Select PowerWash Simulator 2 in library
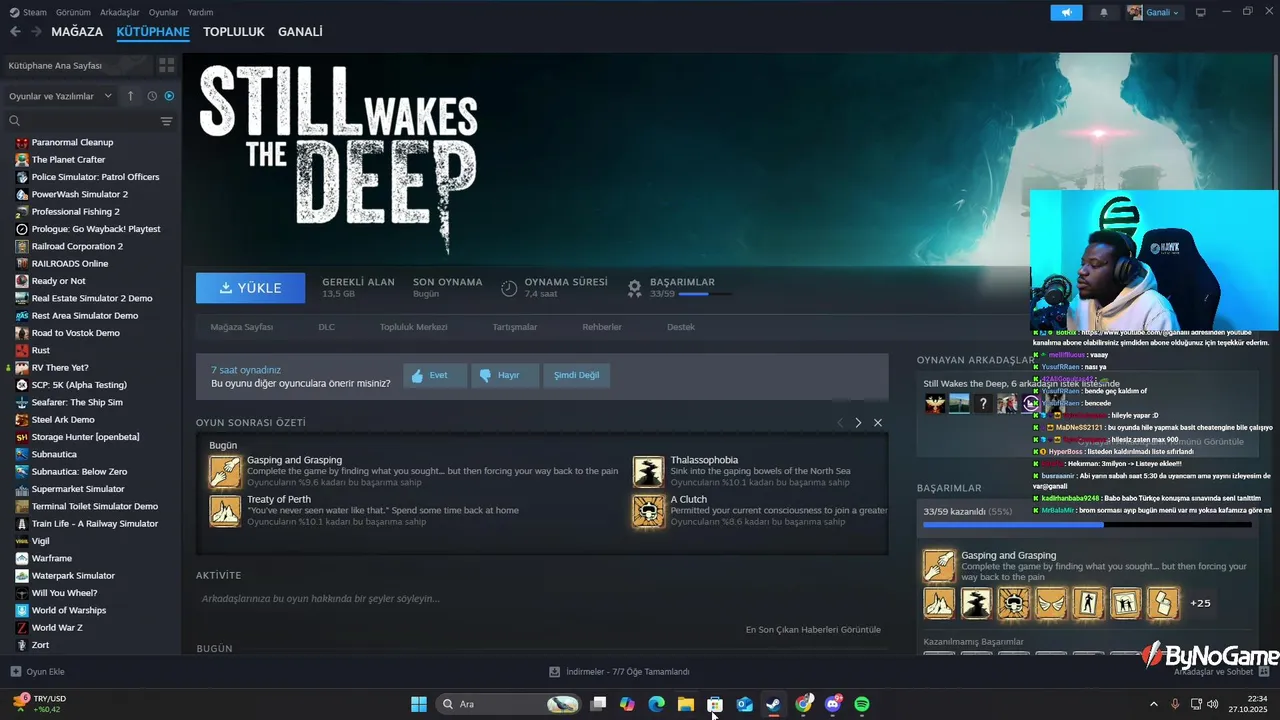This screenshot has height=720, width=1280. coord(79,194)
